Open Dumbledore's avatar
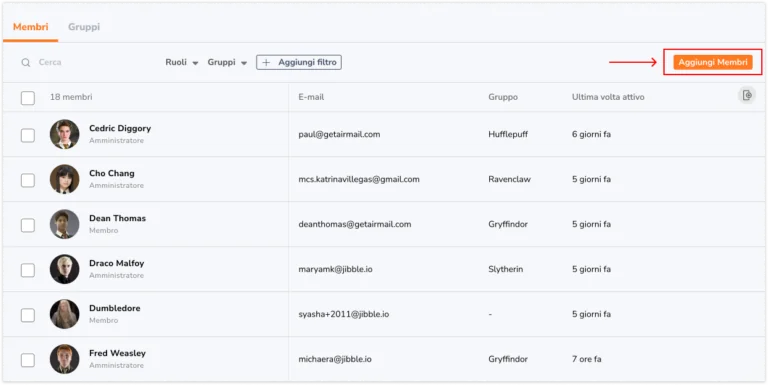This screenshot has height=385, width=768. pyautogui.click(x=65, y=314)
